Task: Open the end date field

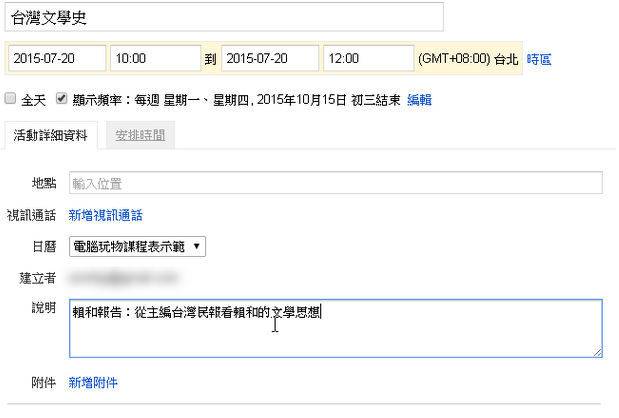Action: click(x=268, y=59)
